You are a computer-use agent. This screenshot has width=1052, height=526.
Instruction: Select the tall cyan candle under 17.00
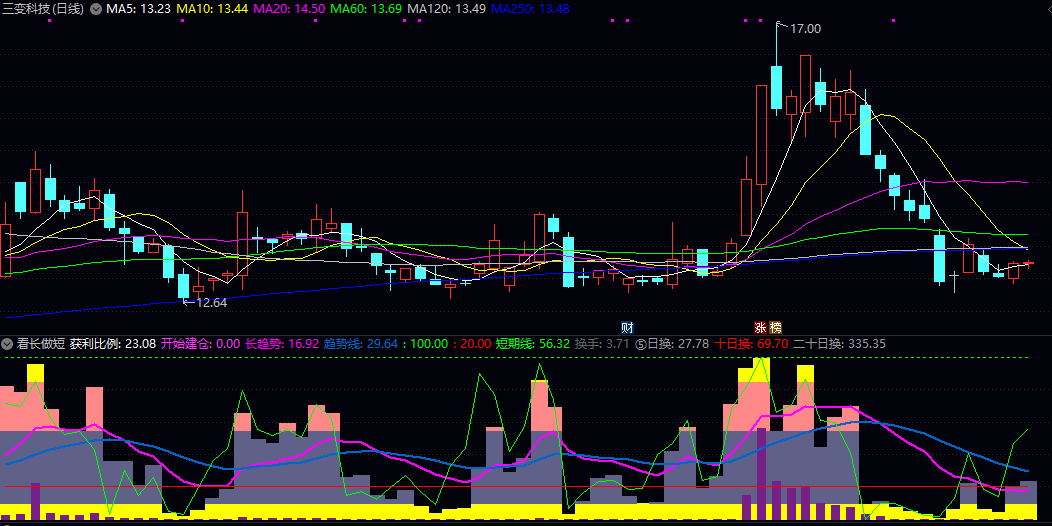[x=777, y=87]
